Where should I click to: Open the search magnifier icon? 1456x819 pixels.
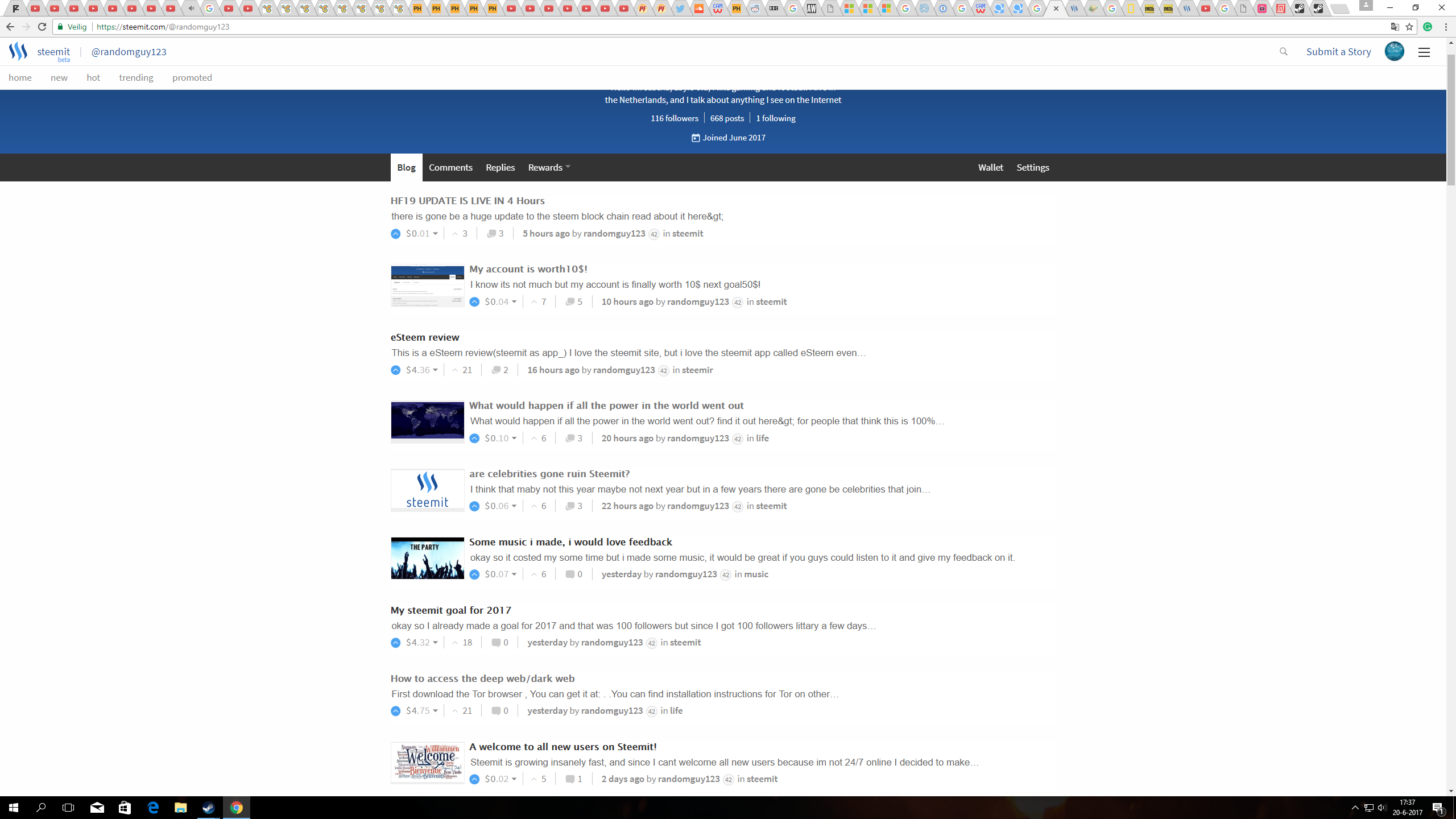pos(1283,52)
